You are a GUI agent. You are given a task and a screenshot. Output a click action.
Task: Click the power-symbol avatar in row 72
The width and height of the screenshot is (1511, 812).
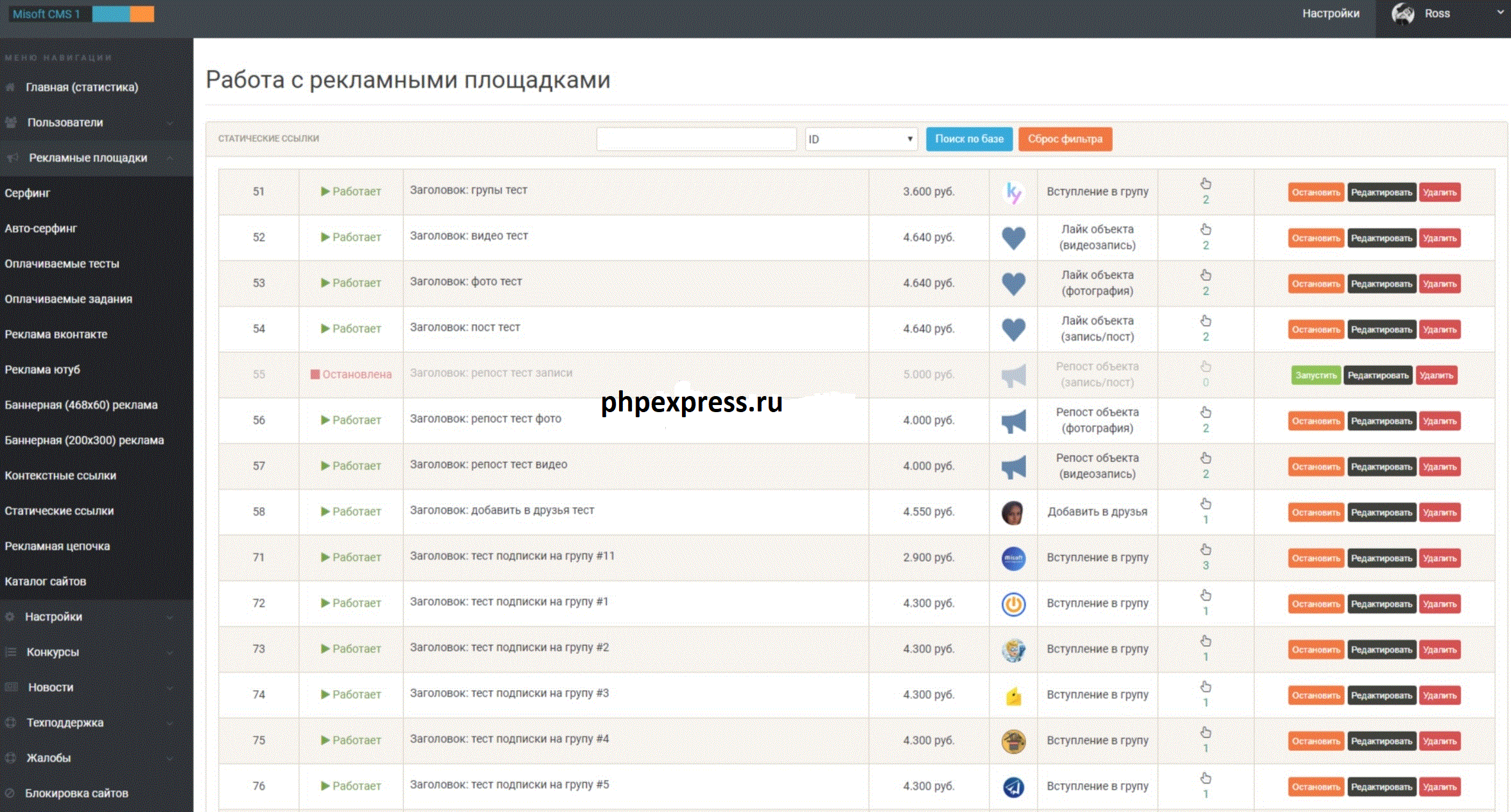1013,604
